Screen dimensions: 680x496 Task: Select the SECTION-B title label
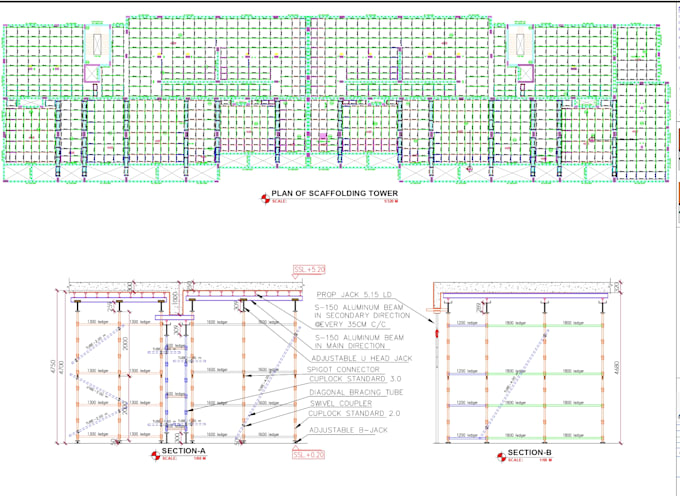pos(530,453)
